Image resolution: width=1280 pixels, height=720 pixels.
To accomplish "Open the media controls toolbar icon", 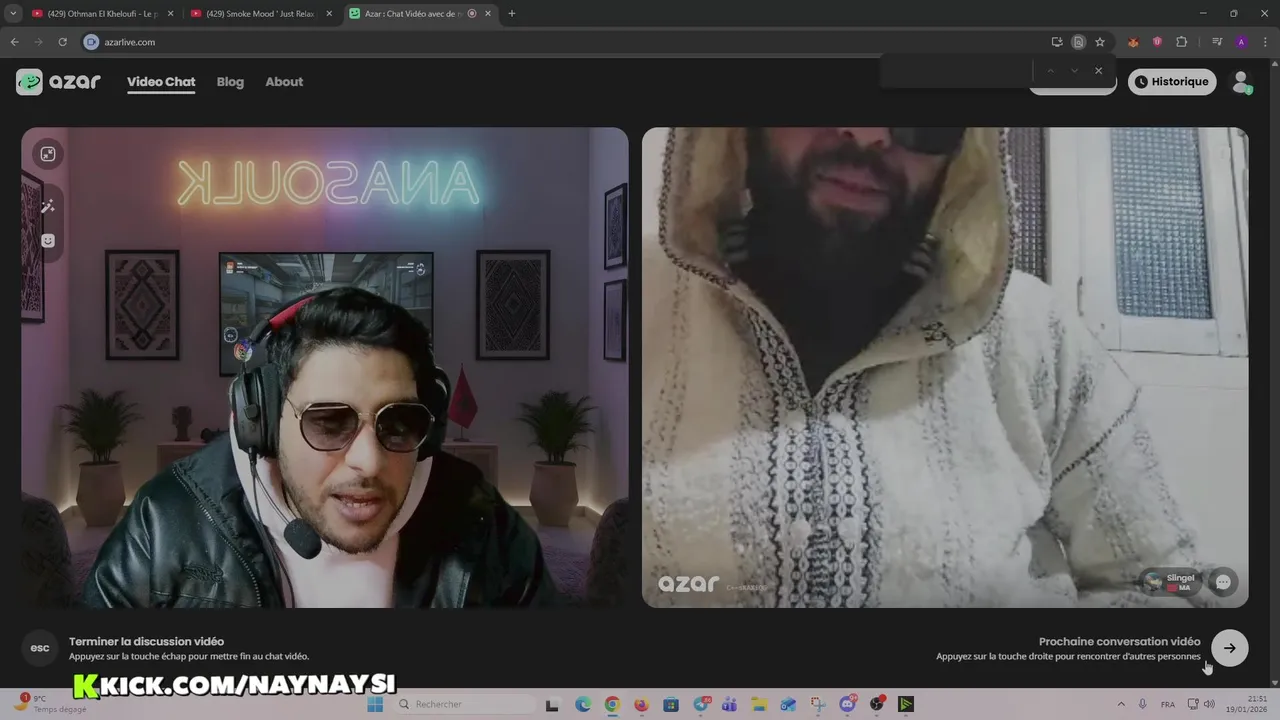I will [x=1217, y=42].
